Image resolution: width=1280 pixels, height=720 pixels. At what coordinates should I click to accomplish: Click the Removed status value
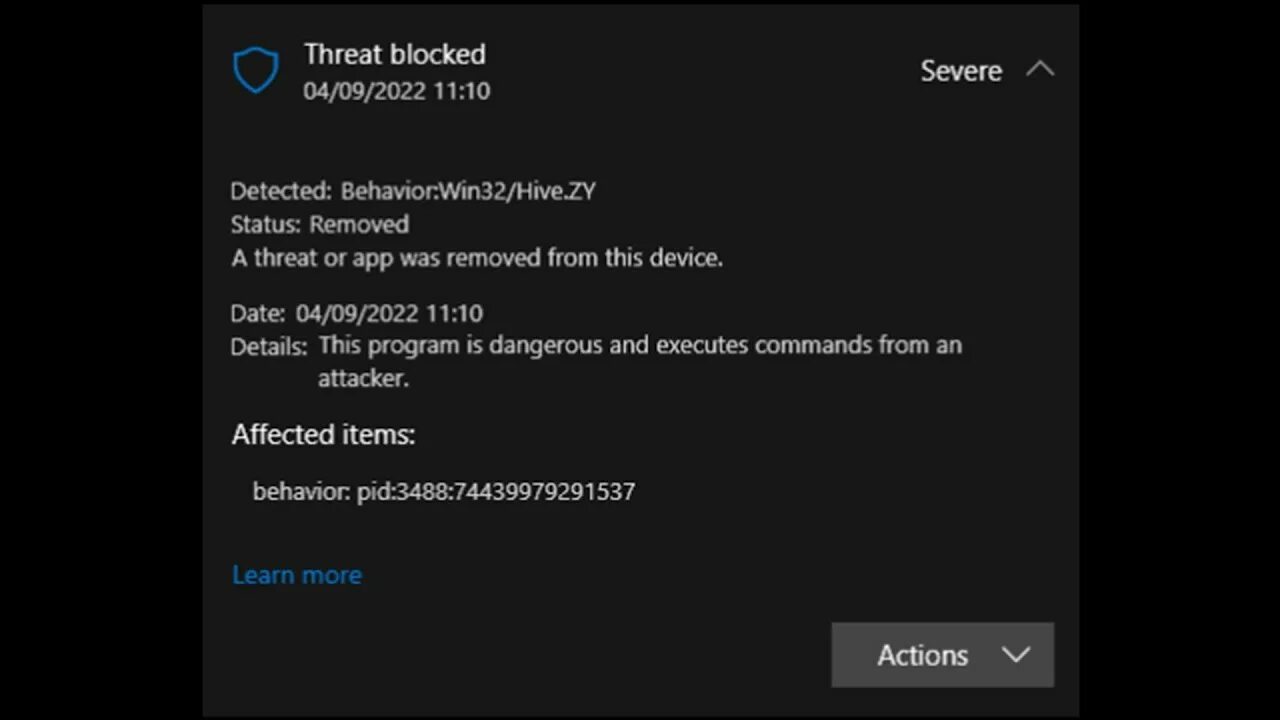pyautogui.click(x=359, y=224)
